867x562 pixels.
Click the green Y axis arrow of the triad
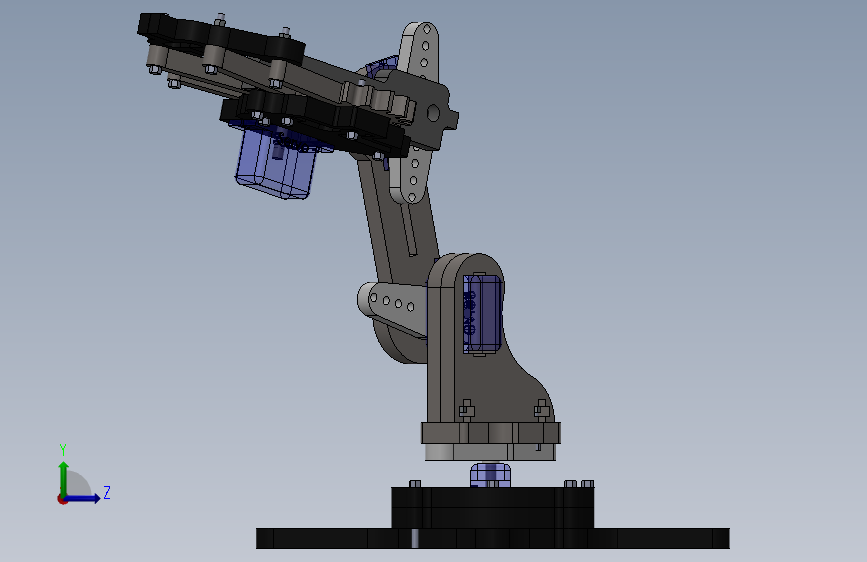point(64,478)
